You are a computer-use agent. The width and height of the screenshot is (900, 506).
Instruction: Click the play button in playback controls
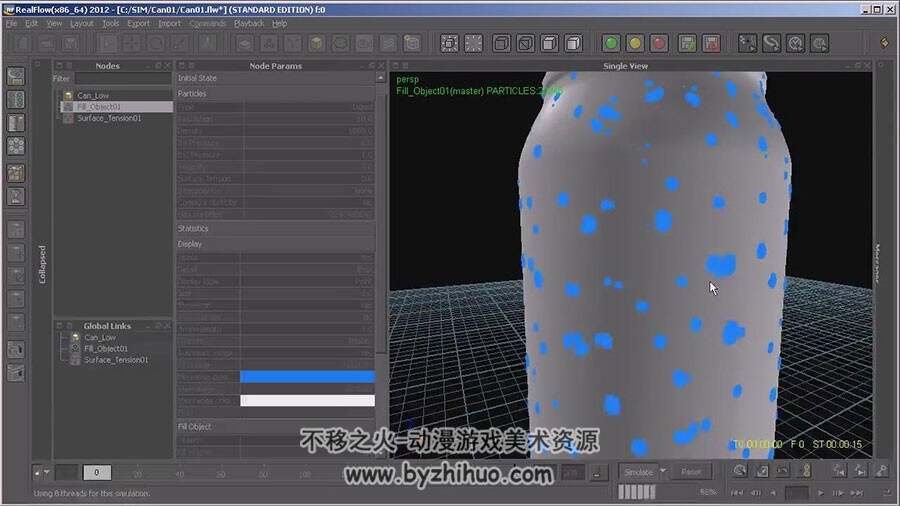coord(821,493)
